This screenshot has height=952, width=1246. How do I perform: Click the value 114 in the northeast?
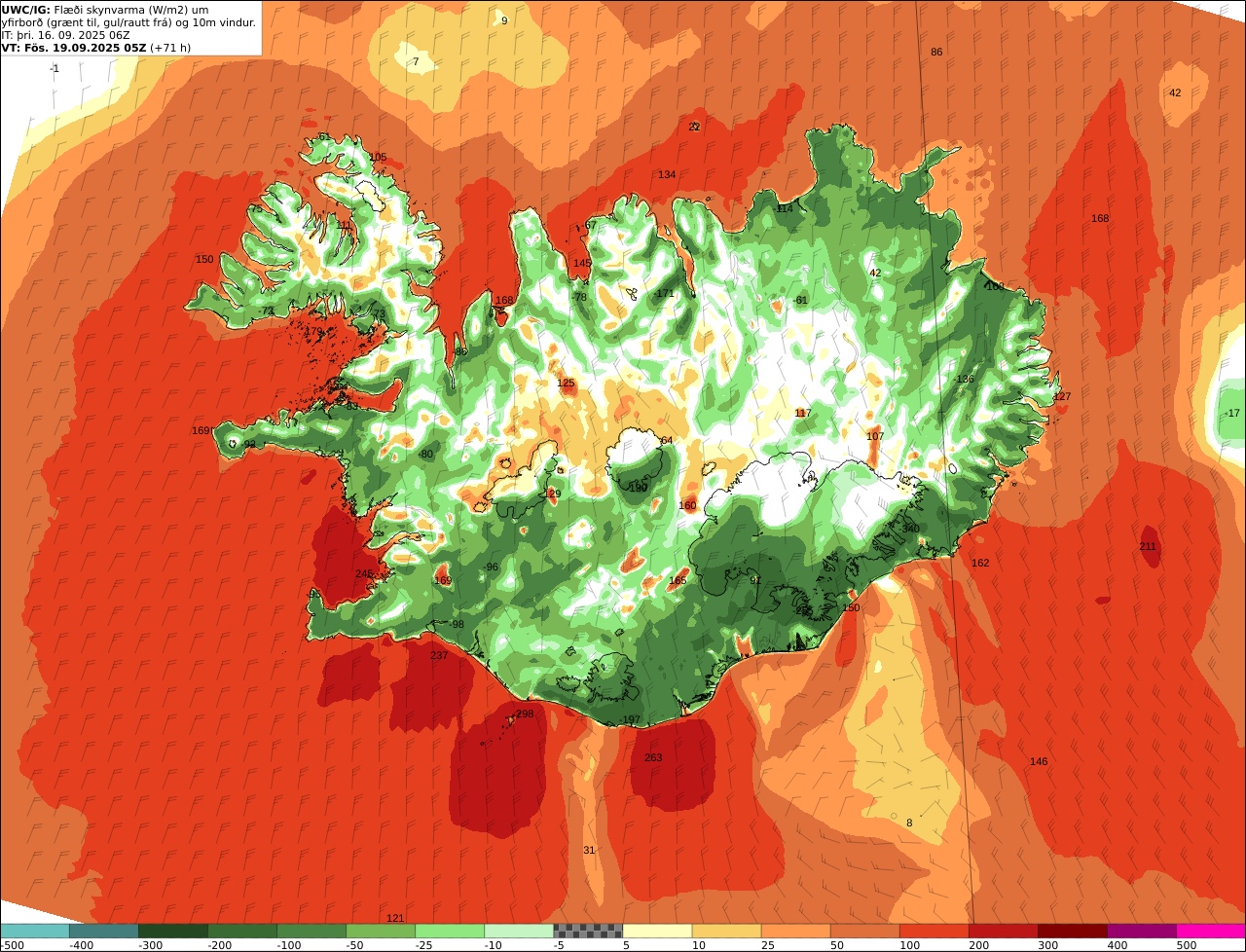tap(784, 209)
